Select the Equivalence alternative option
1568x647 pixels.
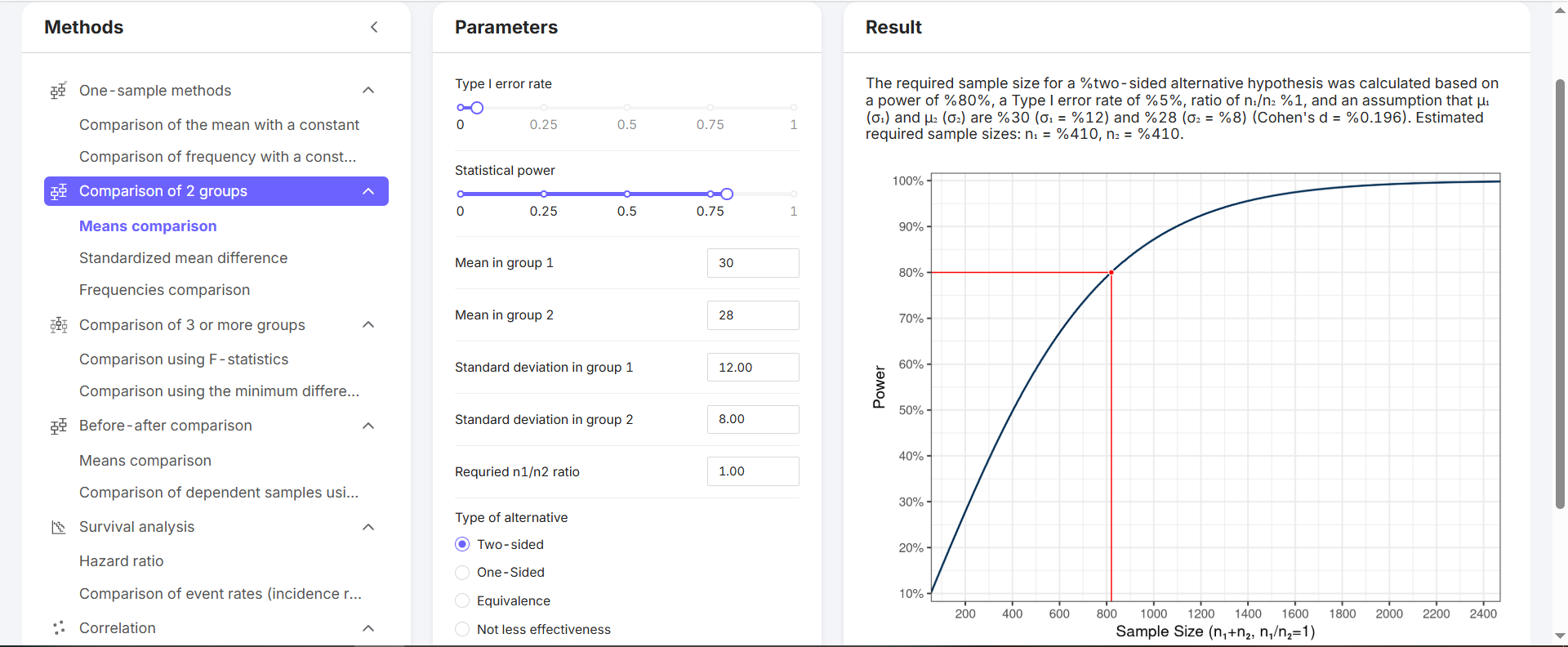tap(462, 601)
